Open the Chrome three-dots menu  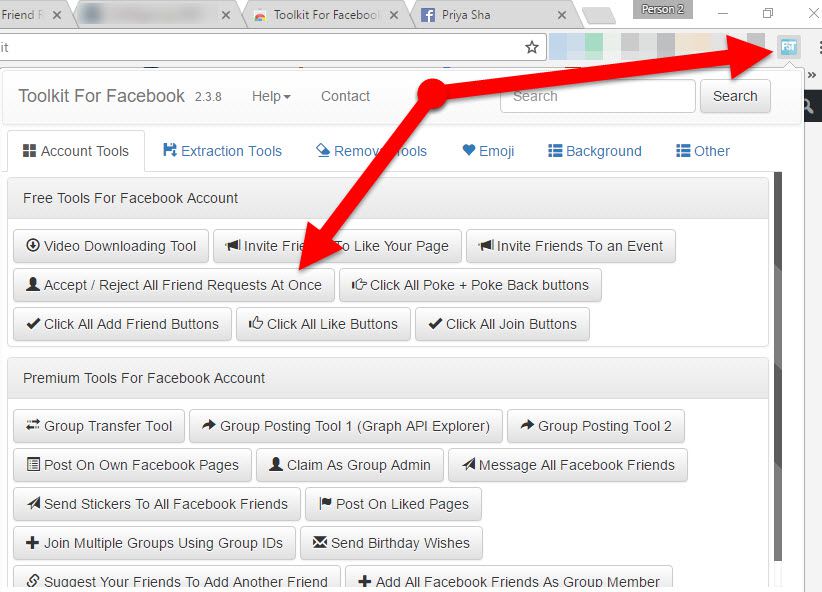tap(819, 47)
